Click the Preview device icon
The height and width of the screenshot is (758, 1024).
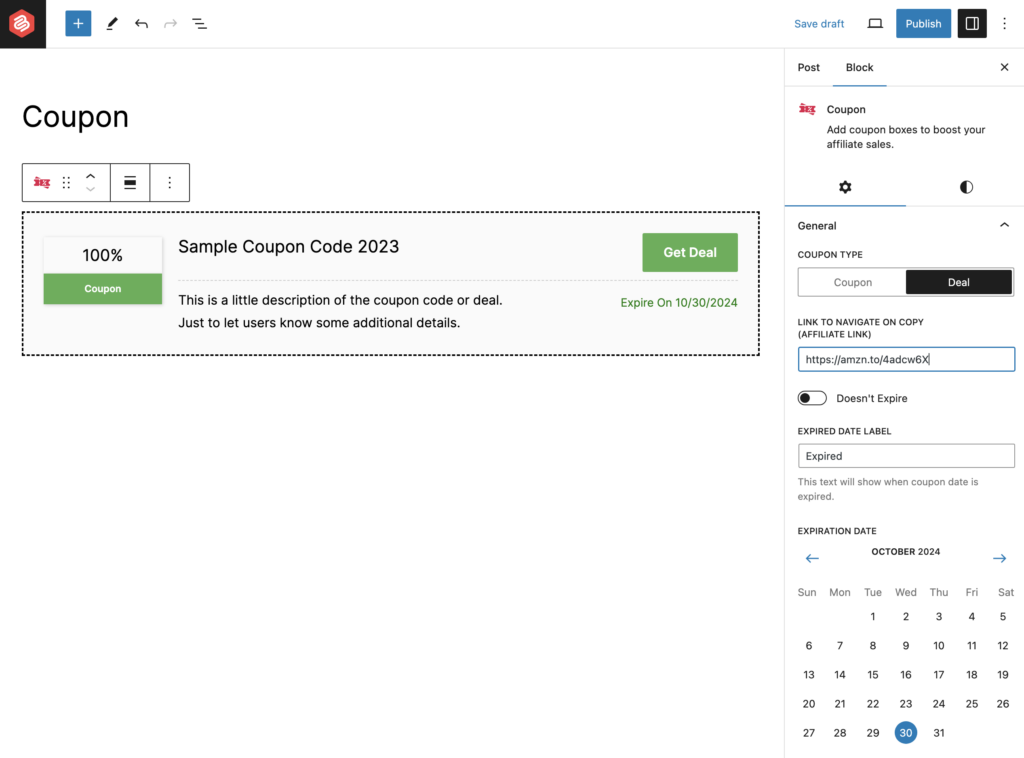click(875, 23)
